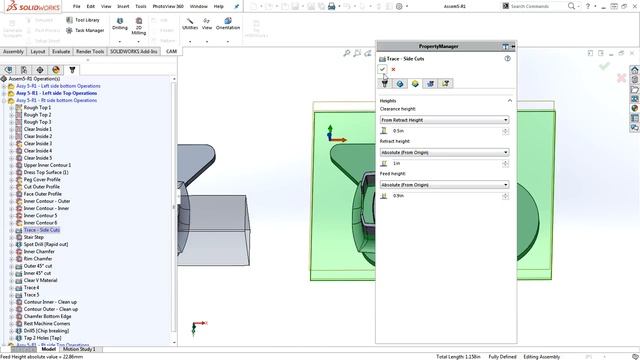Screen dimensions: 640x360
Task: Open the Options gear in the top toolbar
Action: pos(399,6)
